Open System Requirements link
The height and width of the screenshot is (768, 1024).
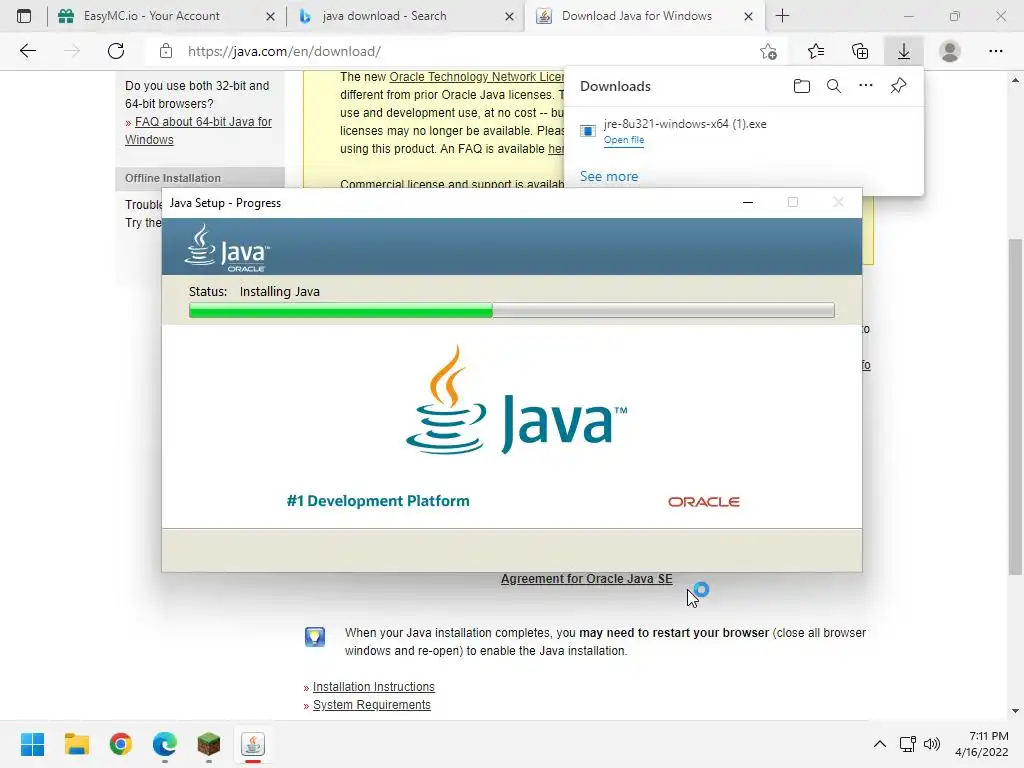(372, 705)
